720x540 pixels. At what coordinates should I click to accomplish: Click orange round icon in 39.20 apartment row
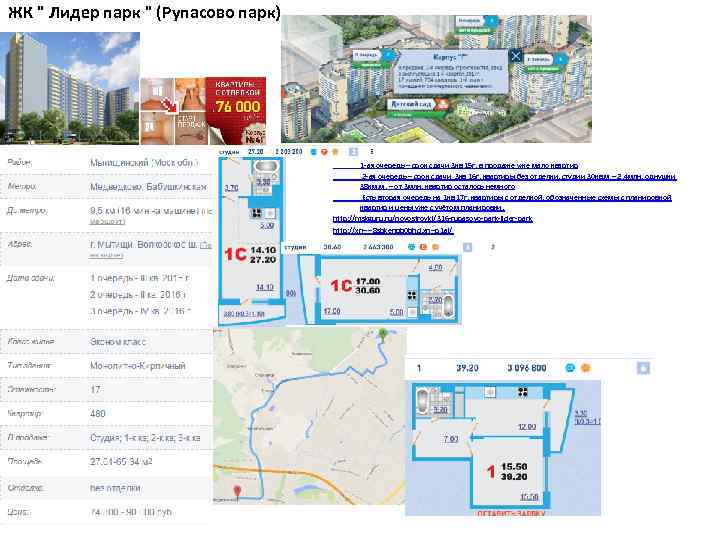pyautogui.click(x=585, y=368)
